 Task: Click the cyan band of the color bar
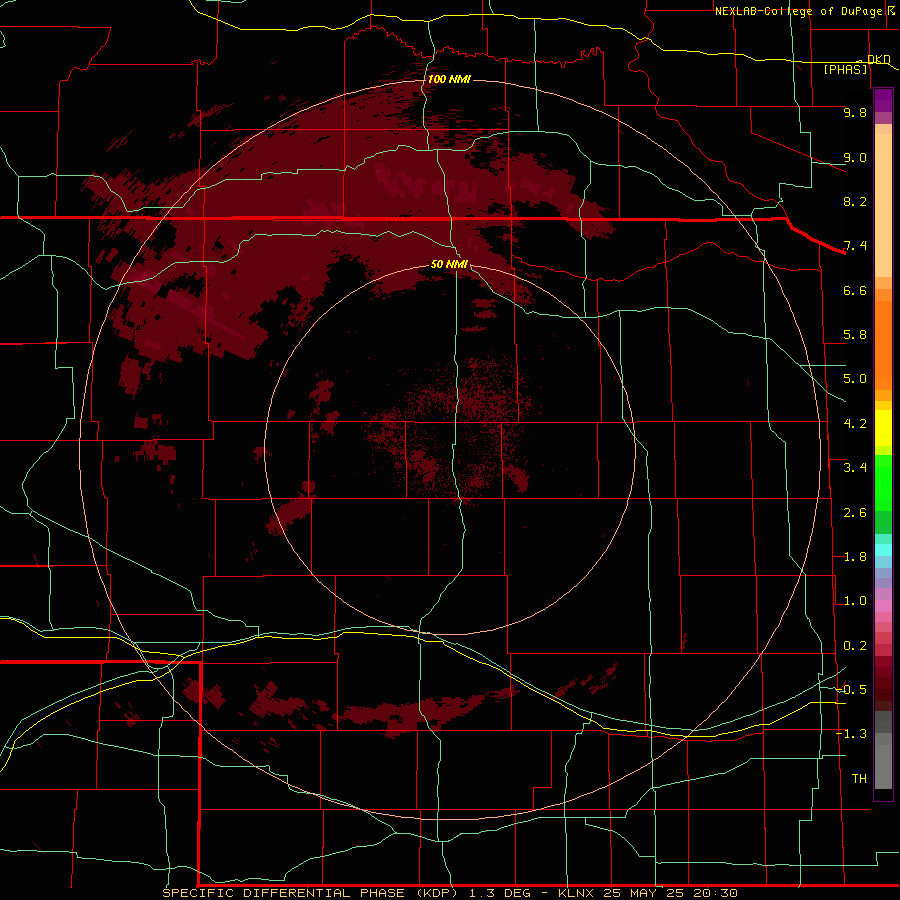coord(883,549)
